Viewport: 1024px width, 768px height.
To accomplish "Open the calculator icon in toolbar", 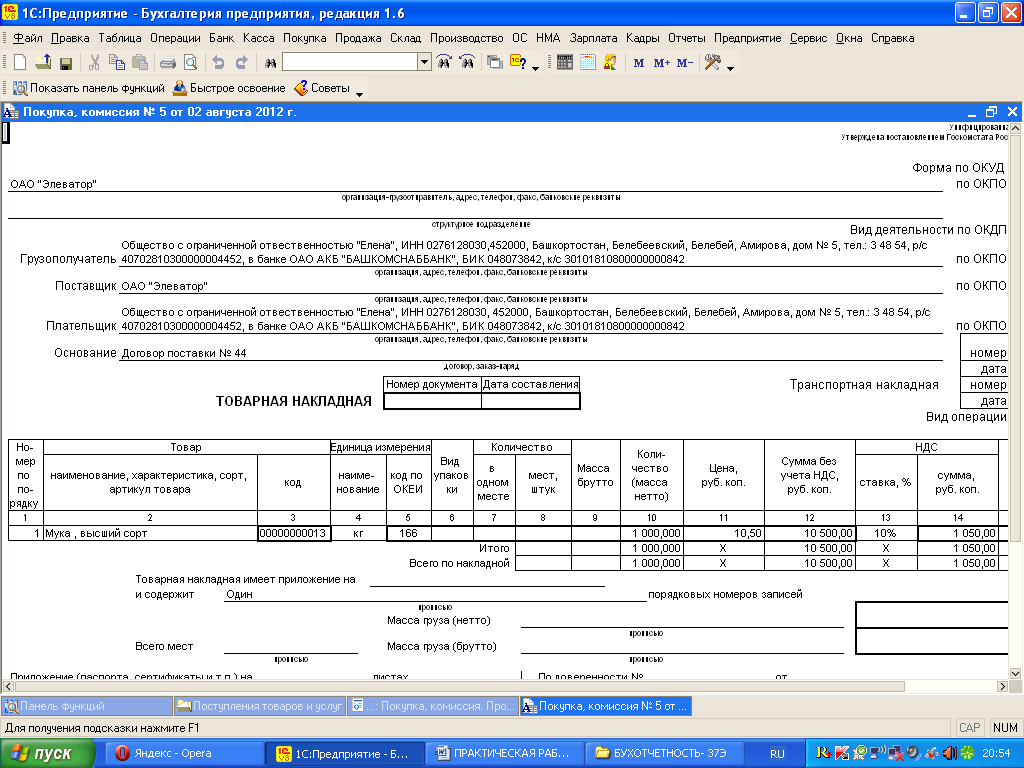I will [565, 63].
